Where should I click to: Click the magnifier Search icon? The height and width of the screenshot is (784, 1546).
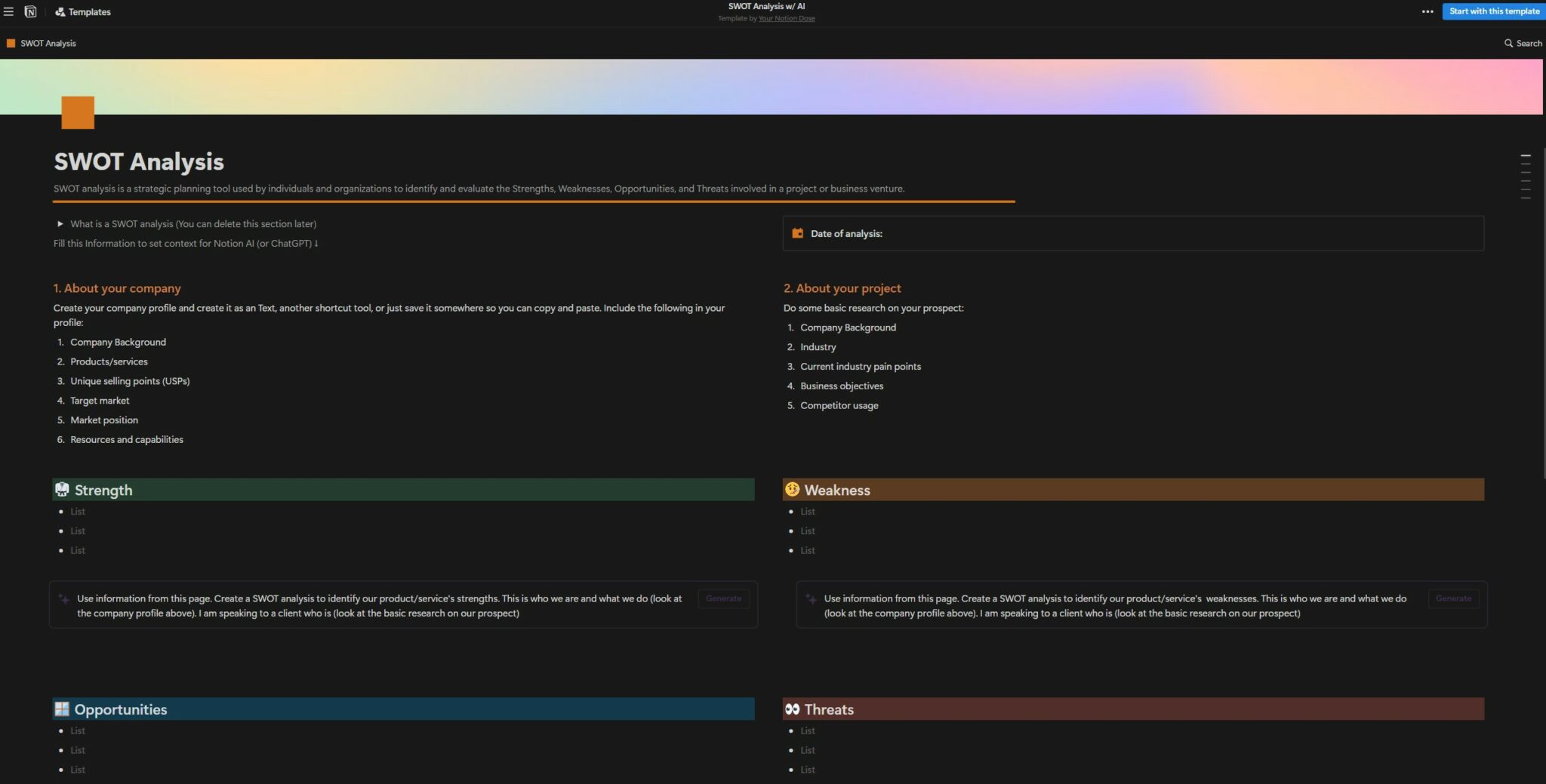1508,44
